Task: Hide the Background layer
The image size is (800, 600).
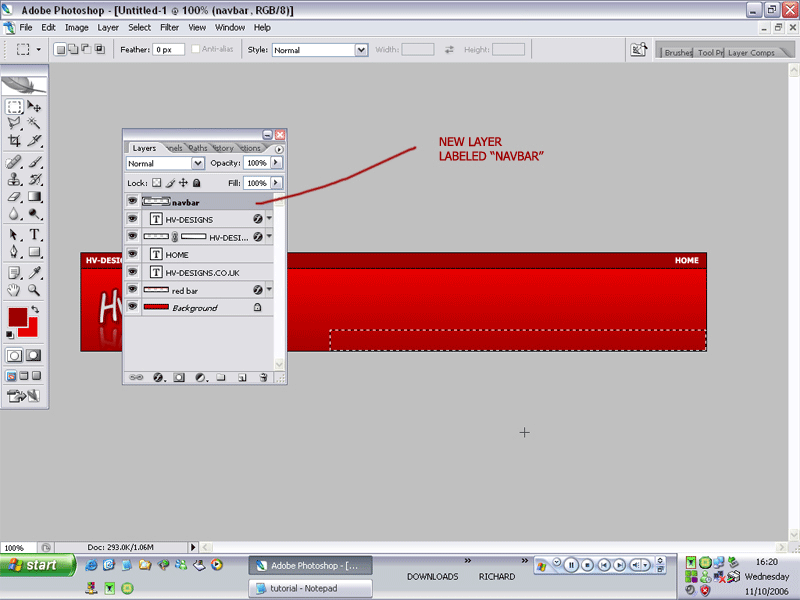Action: coord(132,307)
